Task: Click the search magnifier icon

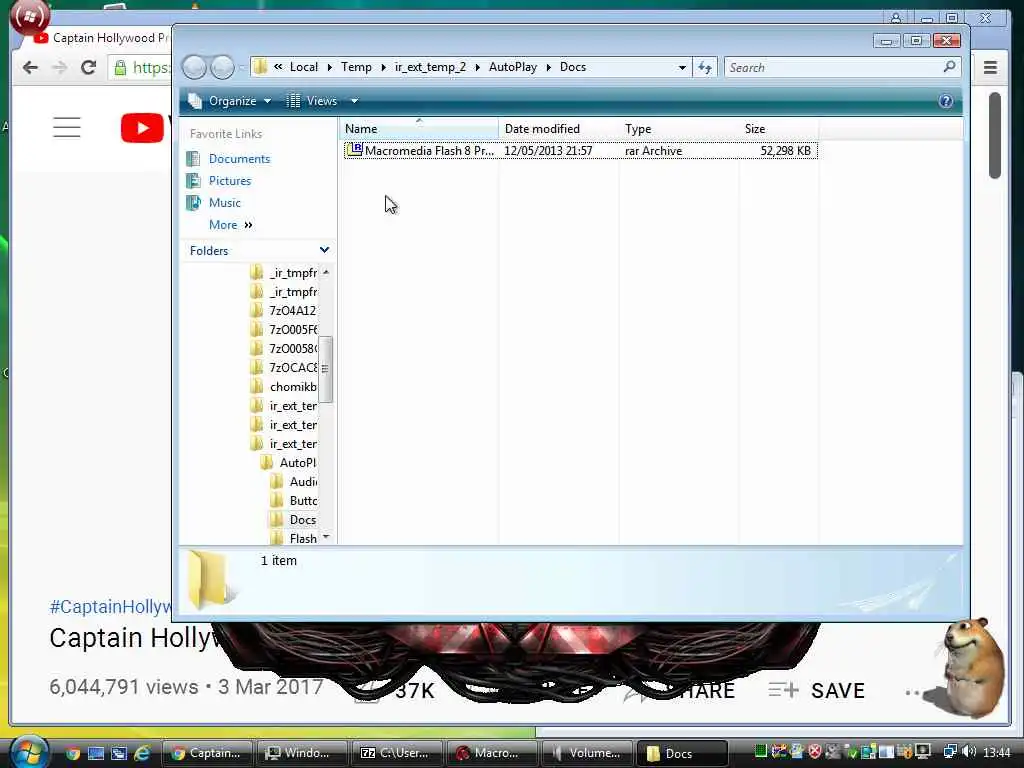Action: coord(950,67)
